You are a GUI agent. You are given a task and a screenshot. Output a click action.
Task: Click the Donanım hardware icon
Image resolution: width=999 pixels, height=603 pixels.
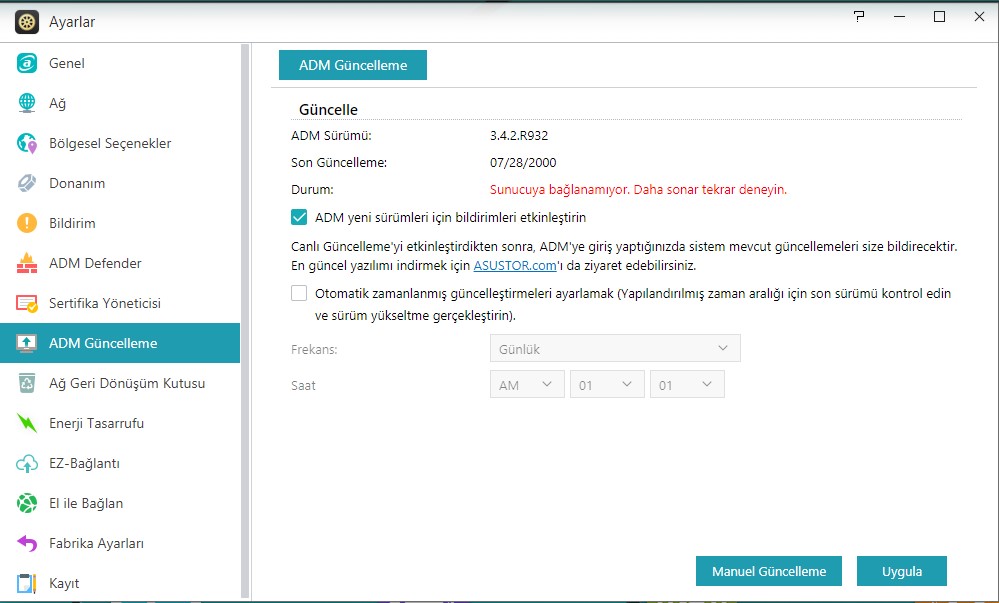pyautogui.click(x=28, y=183)
